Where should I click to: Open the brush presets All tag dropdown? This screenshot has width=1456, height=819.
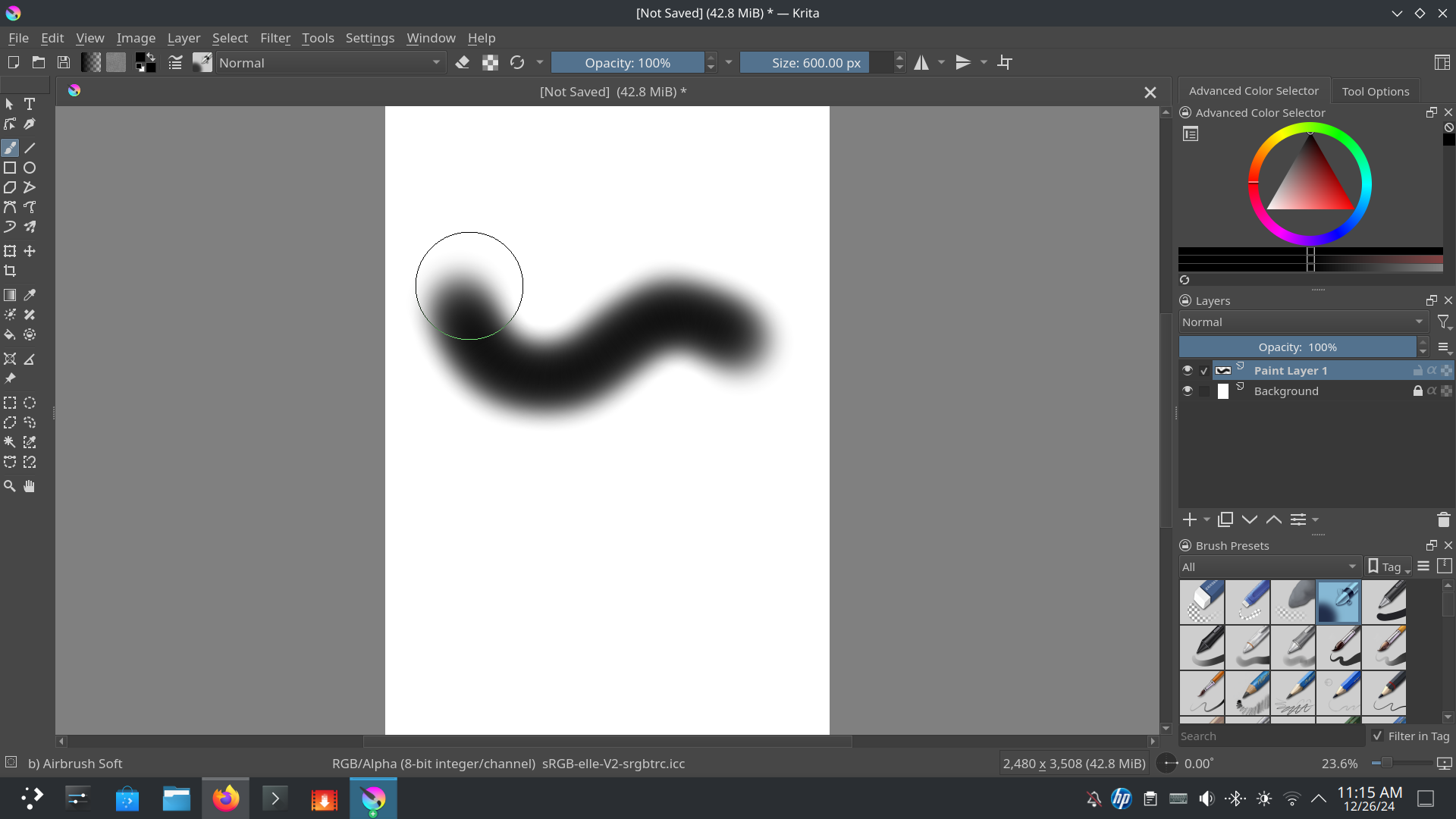click(x=1269, y=566)
